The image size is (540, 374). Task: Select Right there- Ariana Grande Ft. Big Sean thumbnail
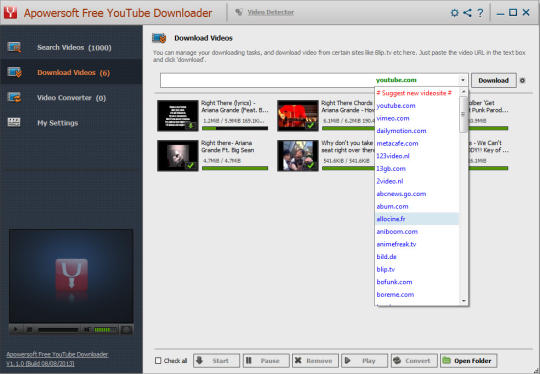(178, 156)
